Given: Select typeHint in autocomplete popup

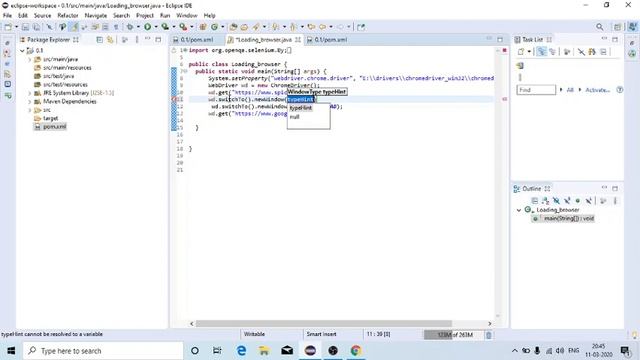Looking at the screenshot, I should tap(301, 108).
